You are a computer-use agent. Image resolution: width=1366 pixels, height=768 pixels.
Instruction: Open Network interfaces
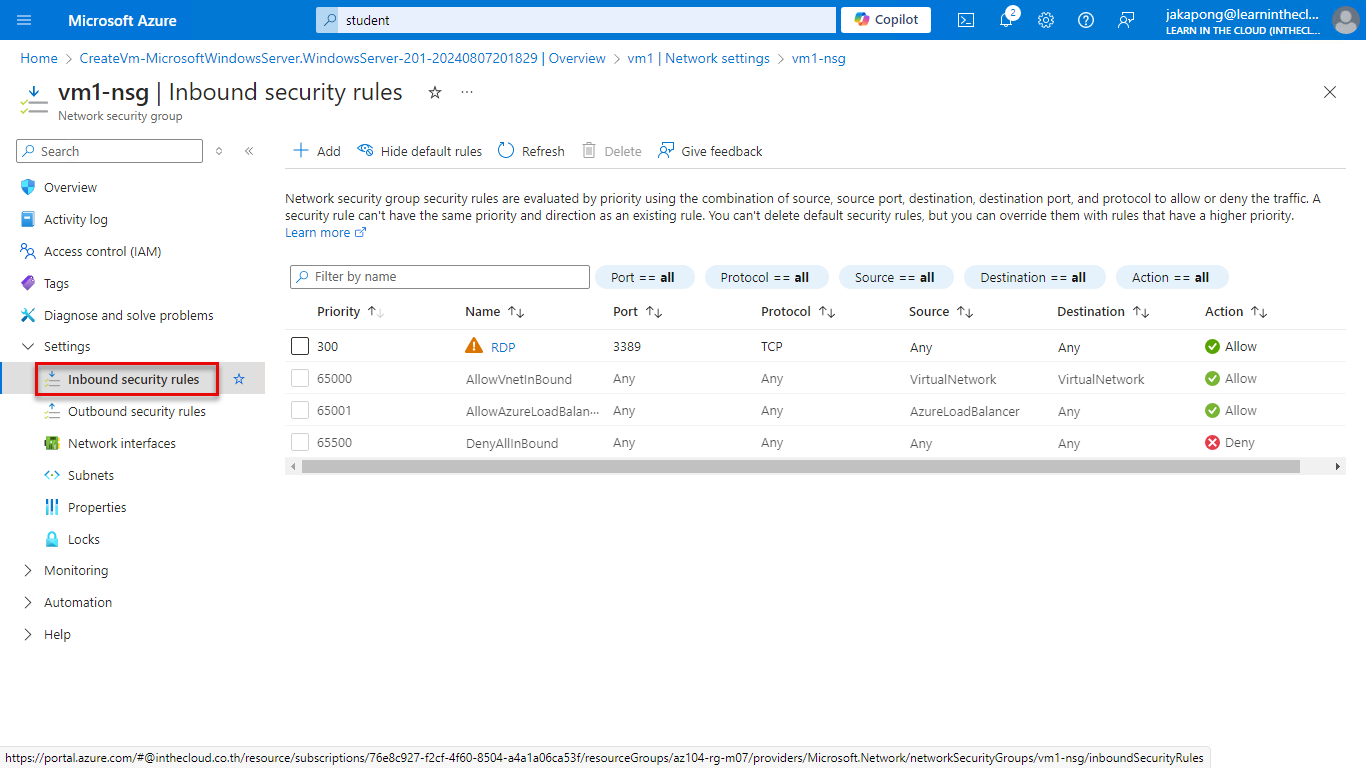(x=121, y=443)
